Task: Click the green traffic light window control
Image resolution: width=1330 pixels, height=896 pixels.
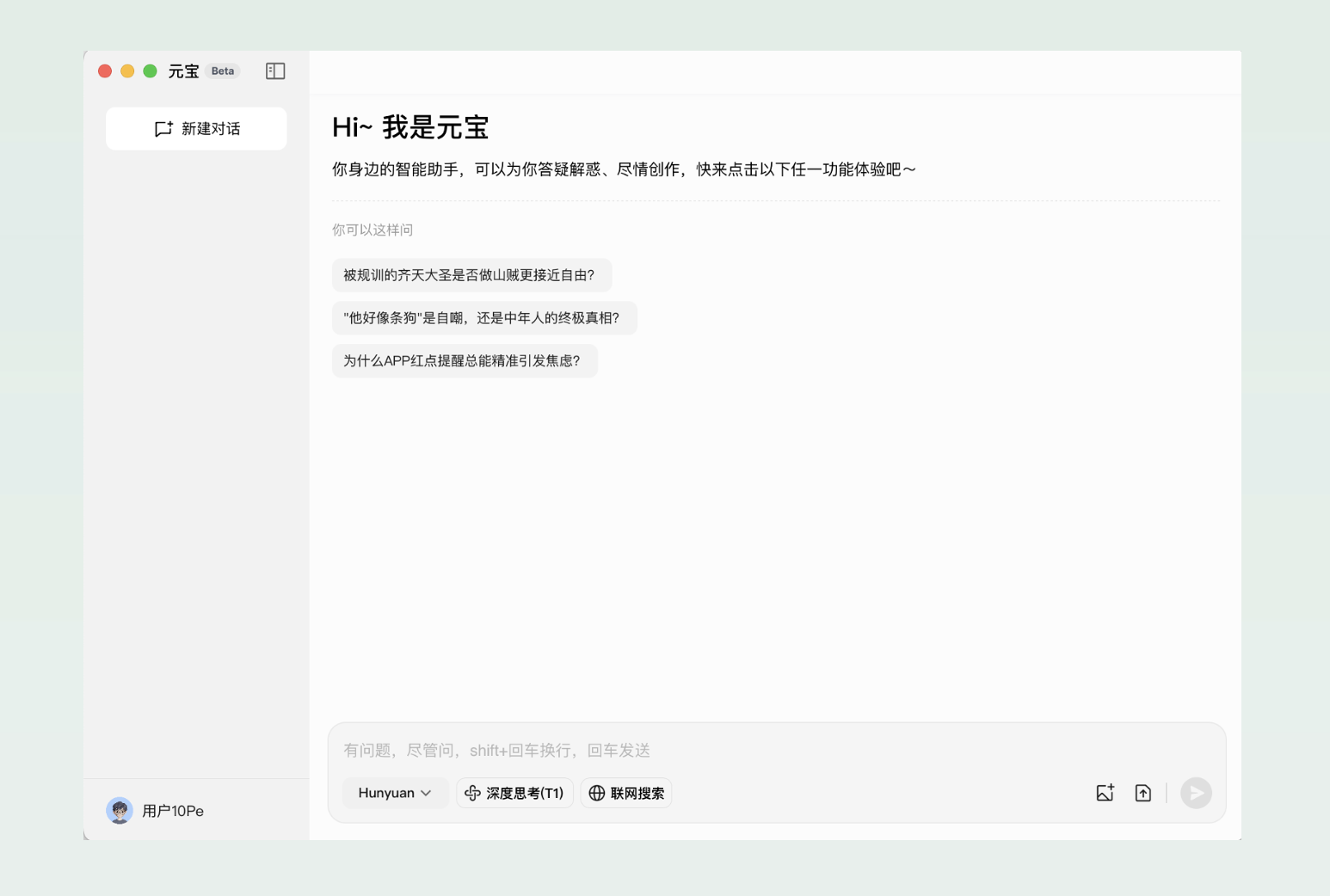Action: [150, 71]
